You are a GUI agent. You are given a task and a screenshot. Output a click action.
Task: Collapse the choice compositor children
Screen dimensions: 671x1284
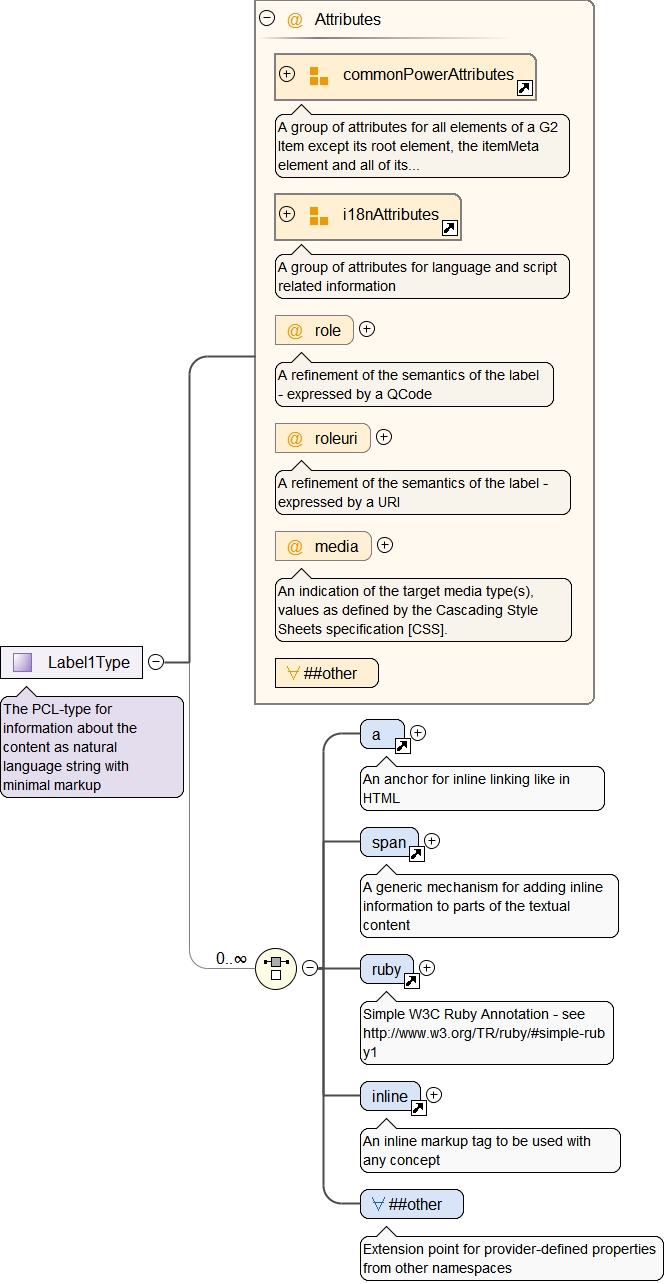310,968
